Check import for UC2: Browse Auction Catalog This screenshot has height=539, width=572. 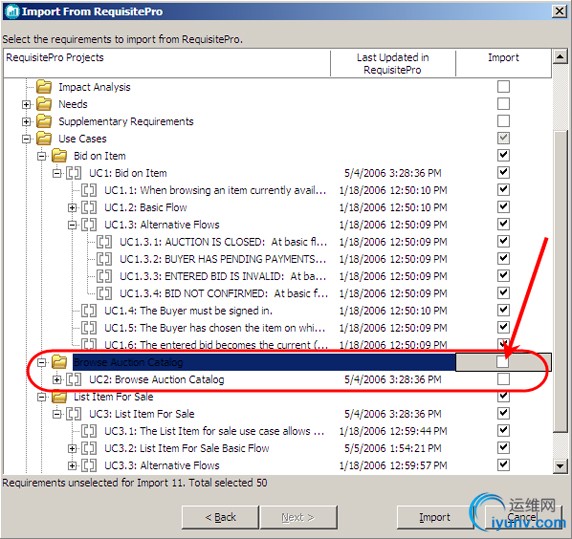coord(503,379)
